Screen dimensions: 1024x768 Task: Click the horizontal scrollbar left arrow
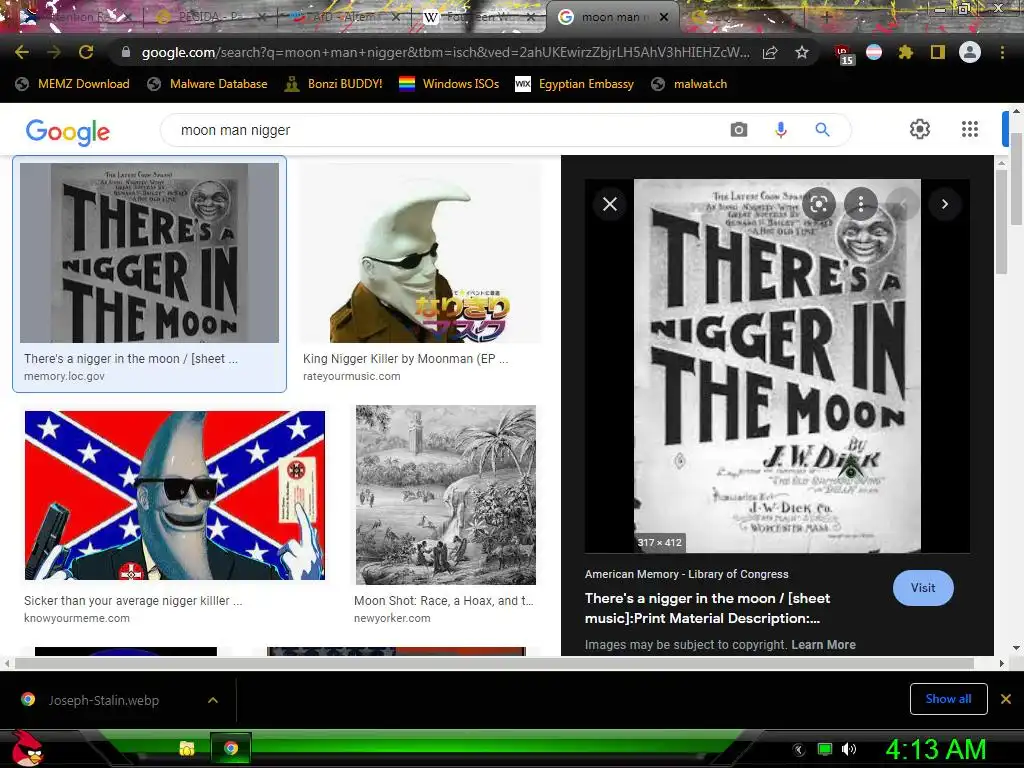coord(7,664)
